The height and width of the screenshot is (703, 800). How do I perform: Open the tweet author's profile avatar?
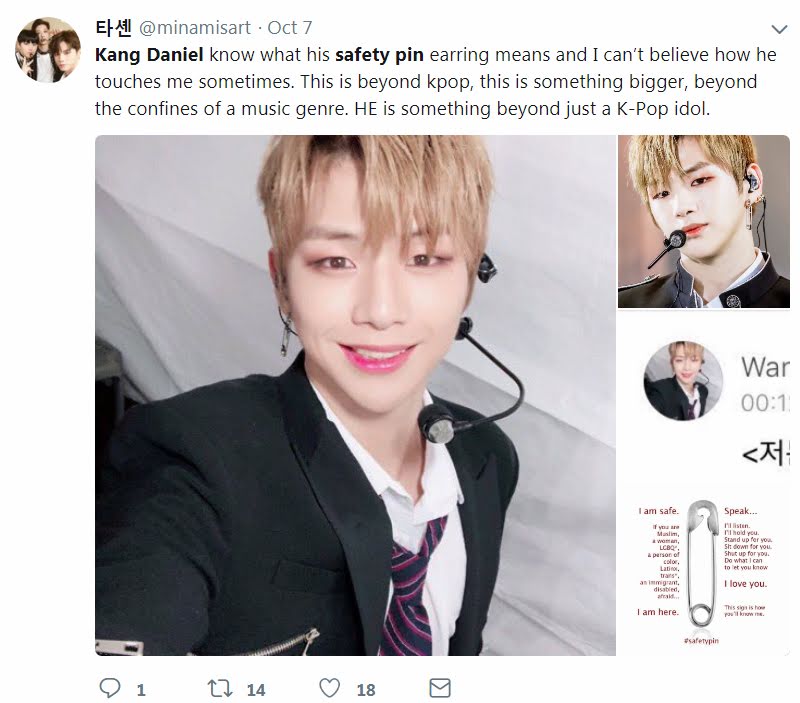(48, 50)
